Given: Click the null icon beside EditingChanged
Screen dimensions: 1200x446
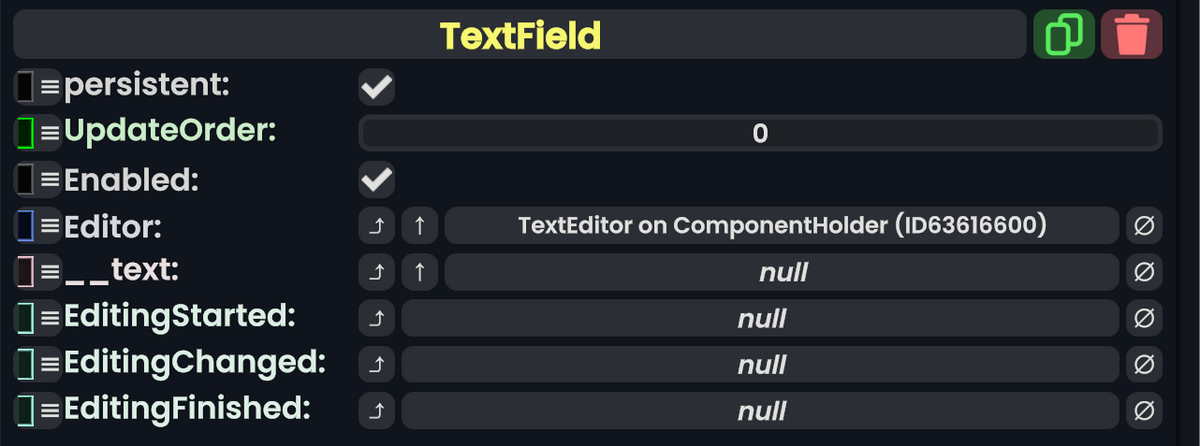Looking at the screenshot, I should tap(1144, 364).
